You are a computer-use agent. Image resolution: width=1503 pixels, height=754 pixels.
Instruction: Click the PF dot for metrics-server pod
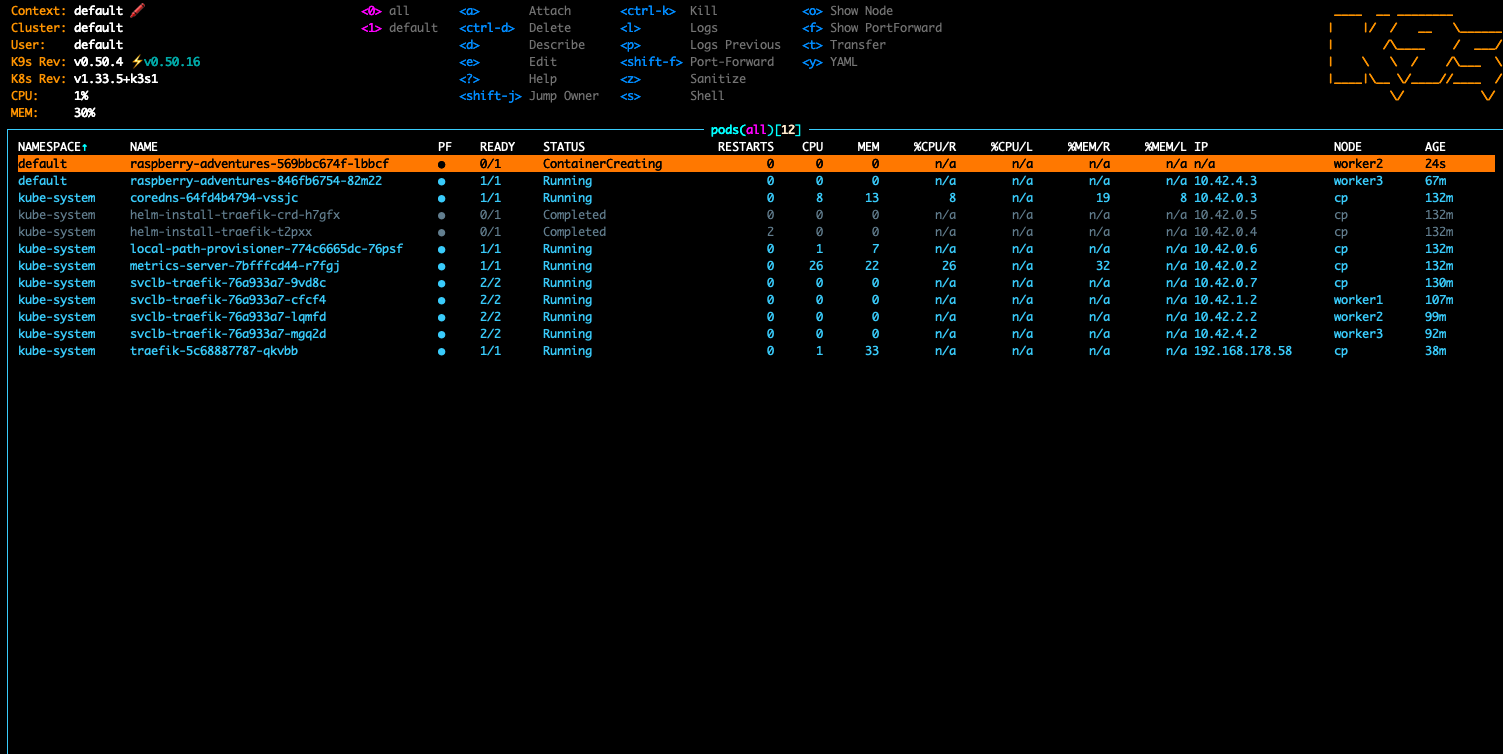[442, 266]
